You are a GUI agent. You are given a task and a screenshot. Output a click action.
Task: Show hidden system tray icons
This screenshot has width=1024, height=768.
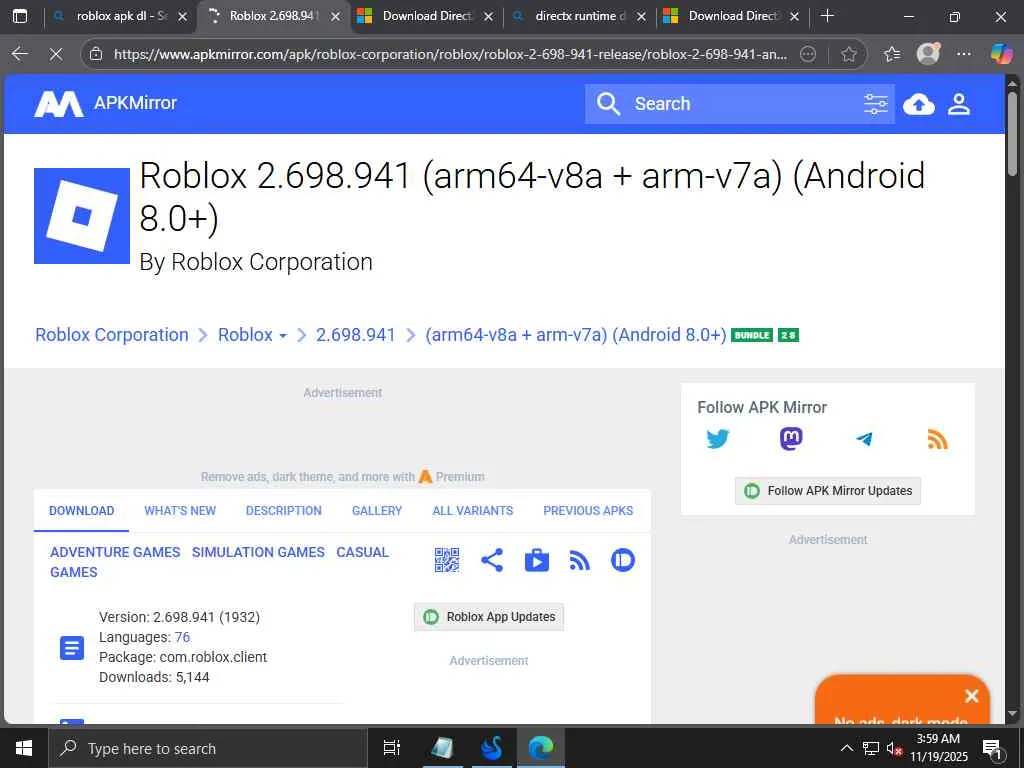(x=846, y=748)
